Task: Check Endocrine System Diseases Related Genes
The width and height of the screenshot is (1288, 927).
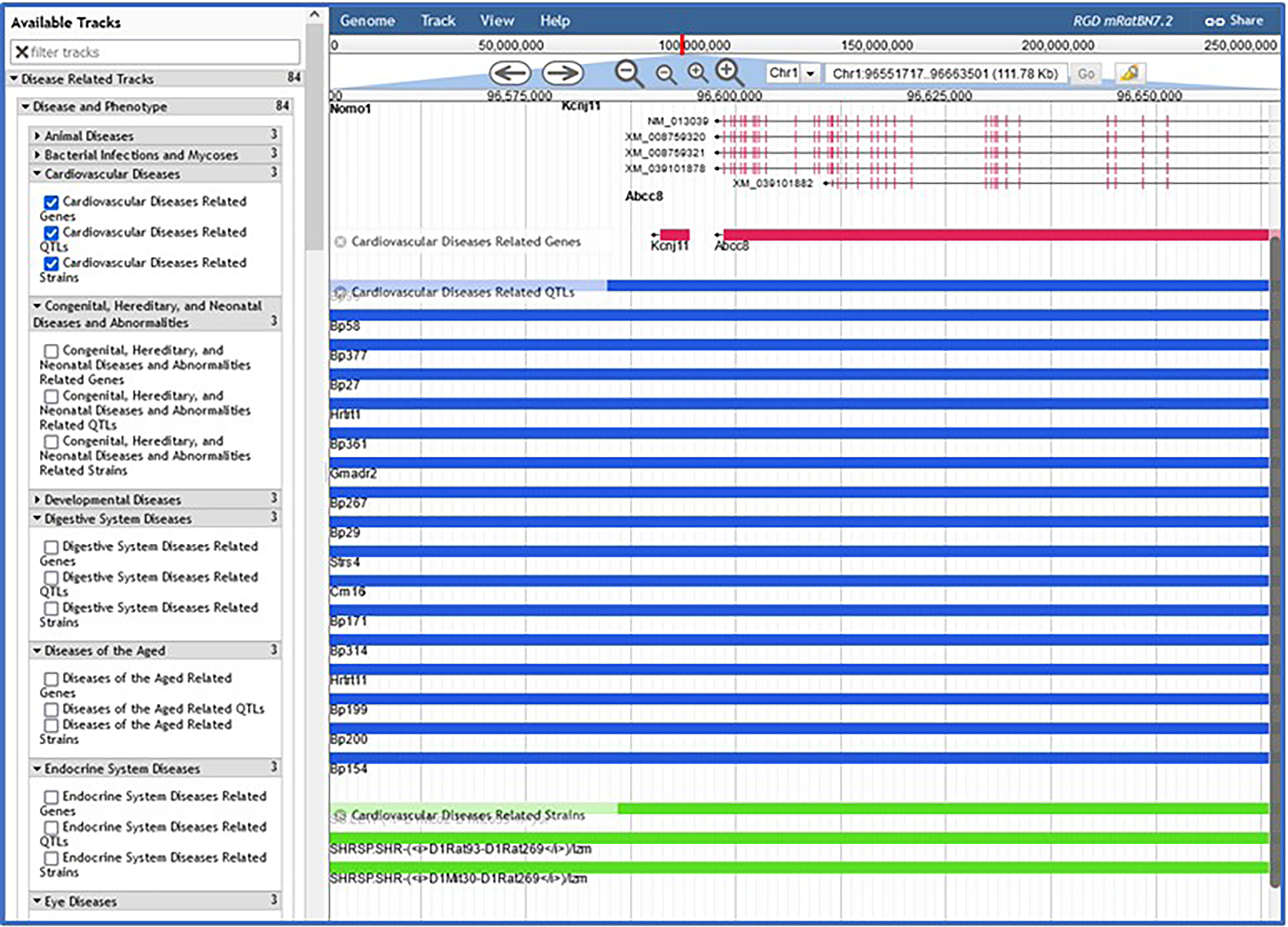Action: [52, 797]
